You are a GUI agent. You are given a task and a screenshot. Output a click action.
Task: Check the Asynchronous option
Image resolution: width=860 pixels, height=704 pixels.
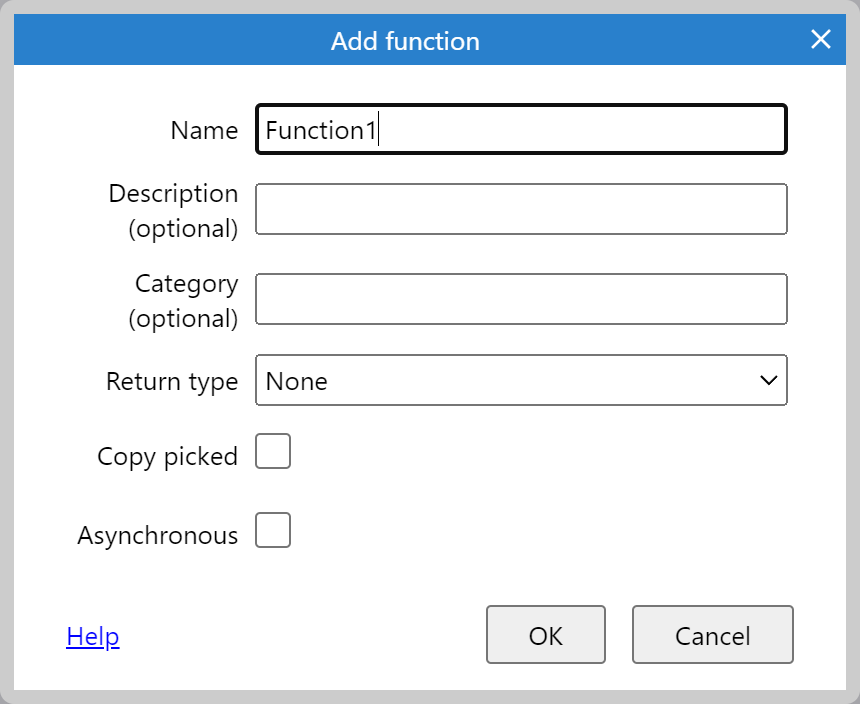273,530
